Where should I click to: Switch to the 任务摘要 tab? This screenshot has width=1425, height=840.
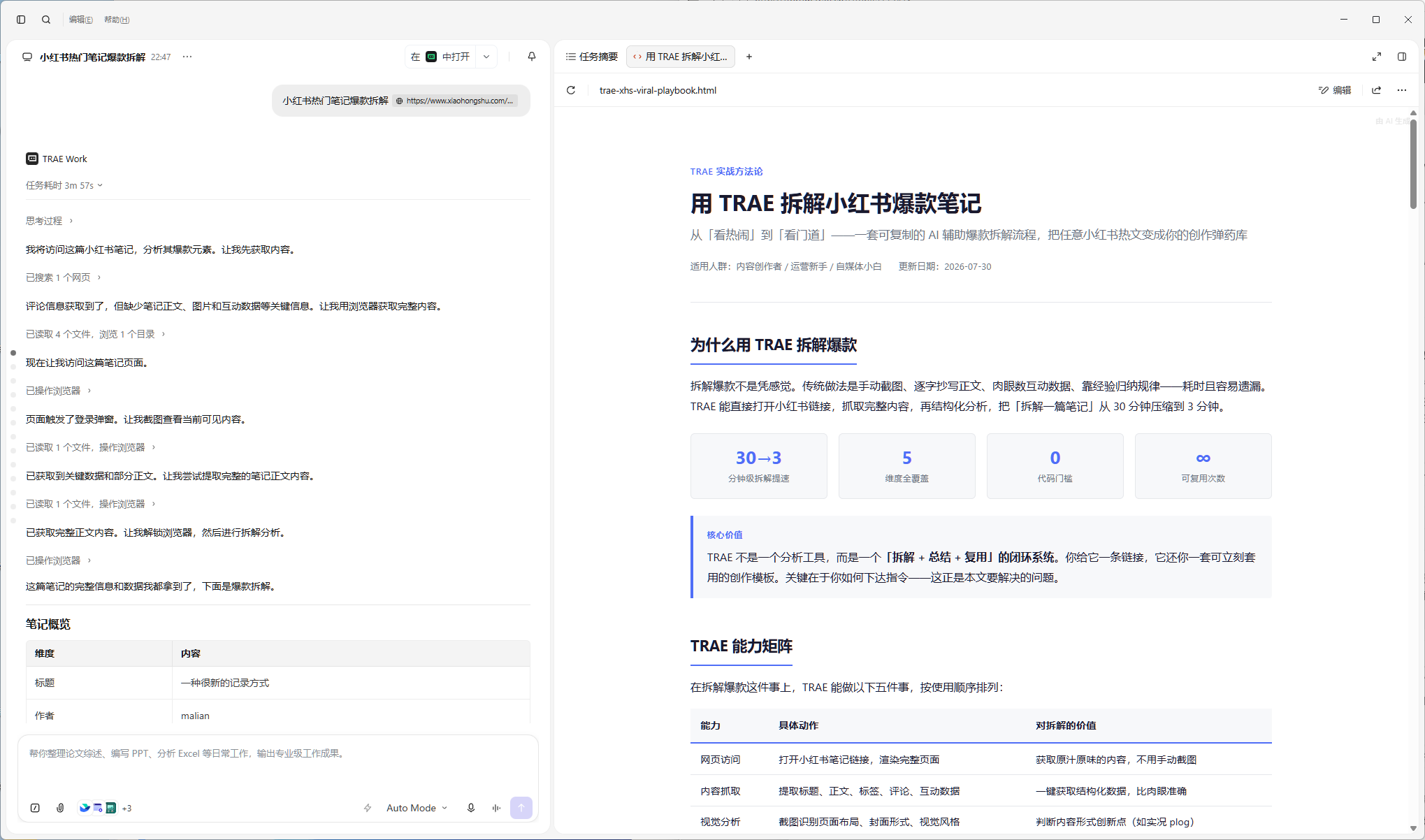click(x=592, y=57)
